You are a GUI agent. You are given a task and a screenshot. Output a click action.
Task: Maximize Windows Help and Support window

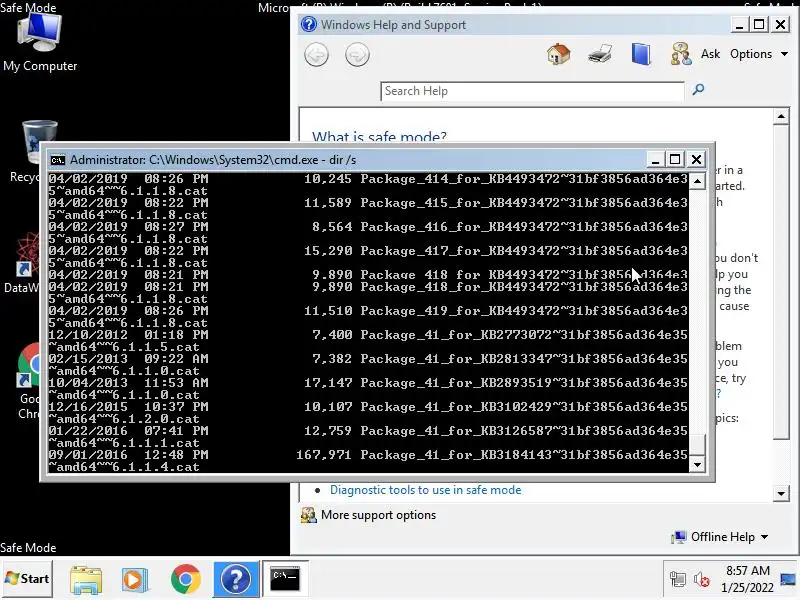coord(759,24)
